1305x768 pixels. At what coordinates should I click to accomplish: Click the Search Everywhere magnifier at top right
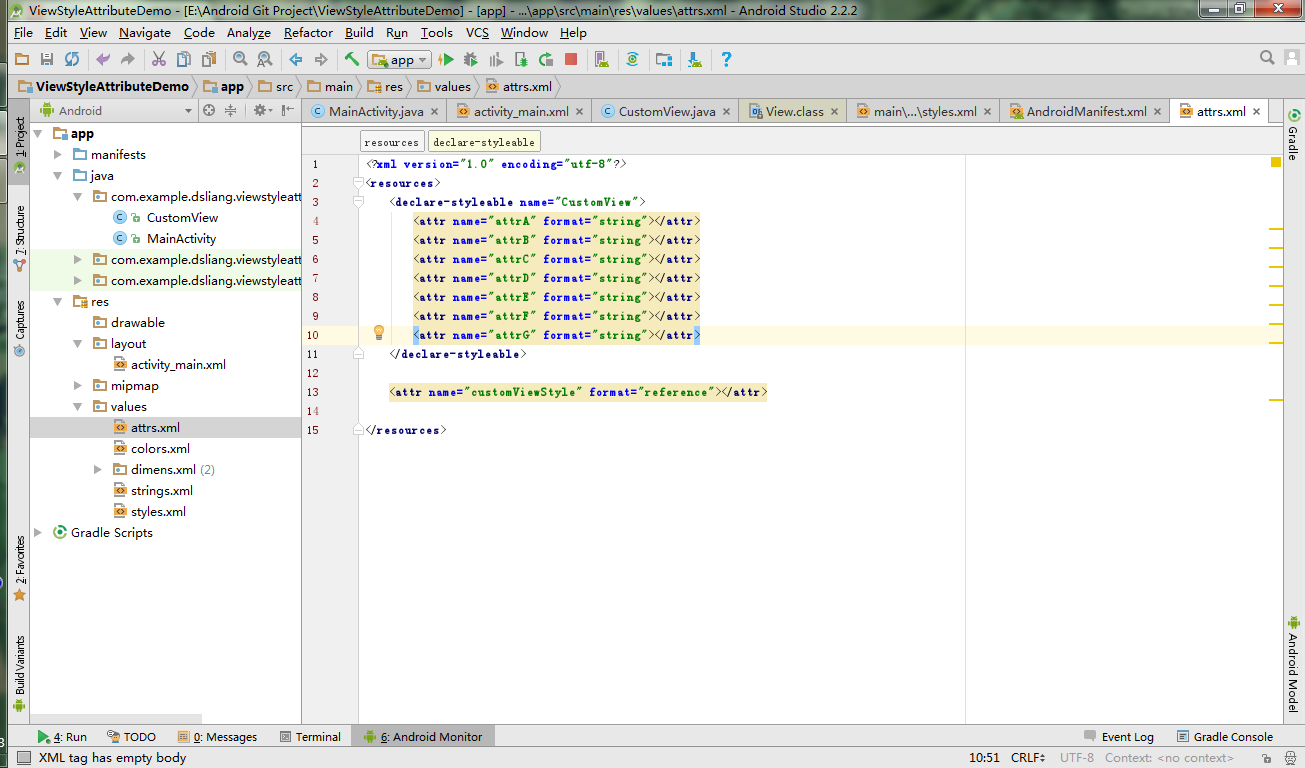tap(1267, 58)
